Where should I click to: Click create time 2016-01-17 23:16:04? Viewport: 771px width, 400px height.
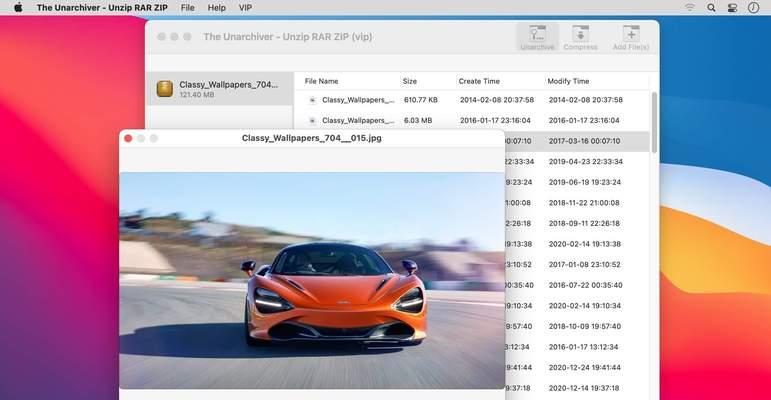(495, 121)
